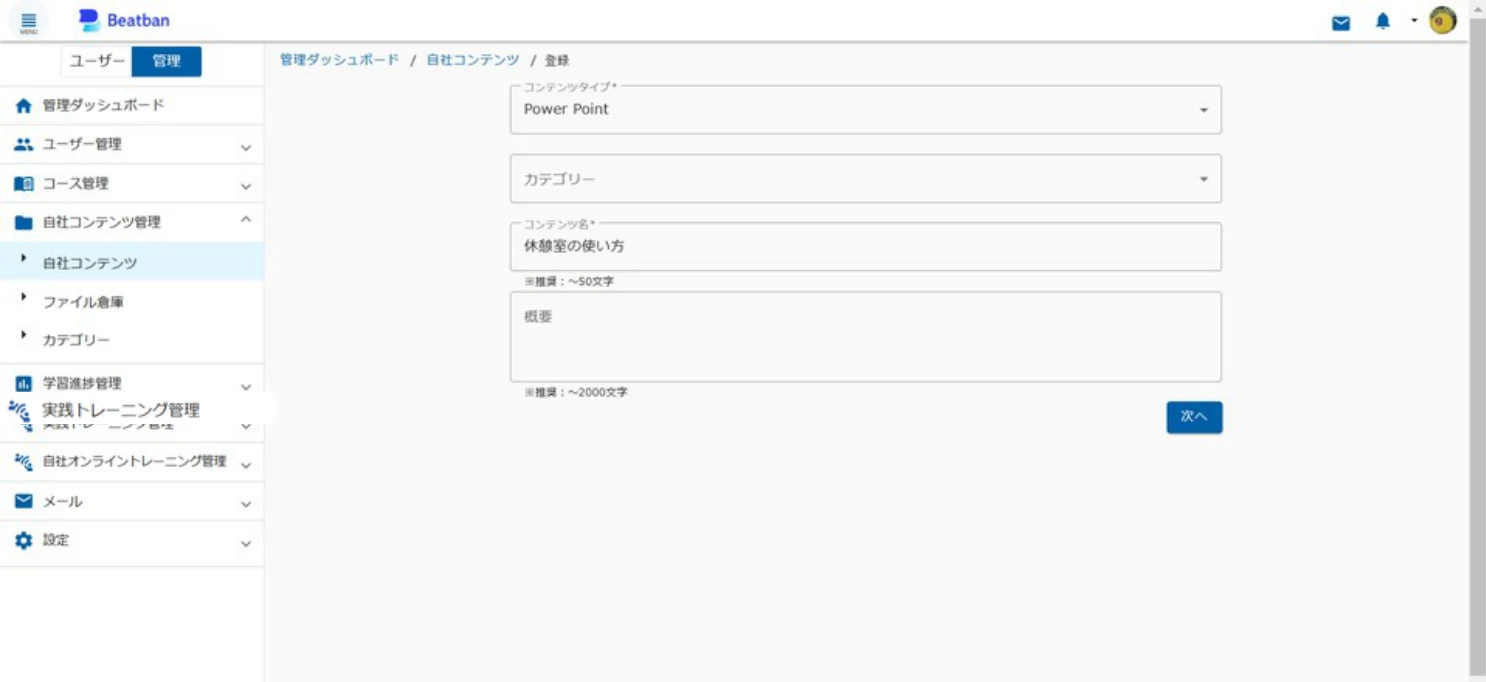Viewport: 1486px width, 682px height.
Task: Click the icon for 自社オンライントレーニング管理
Action: coord(24,462)
